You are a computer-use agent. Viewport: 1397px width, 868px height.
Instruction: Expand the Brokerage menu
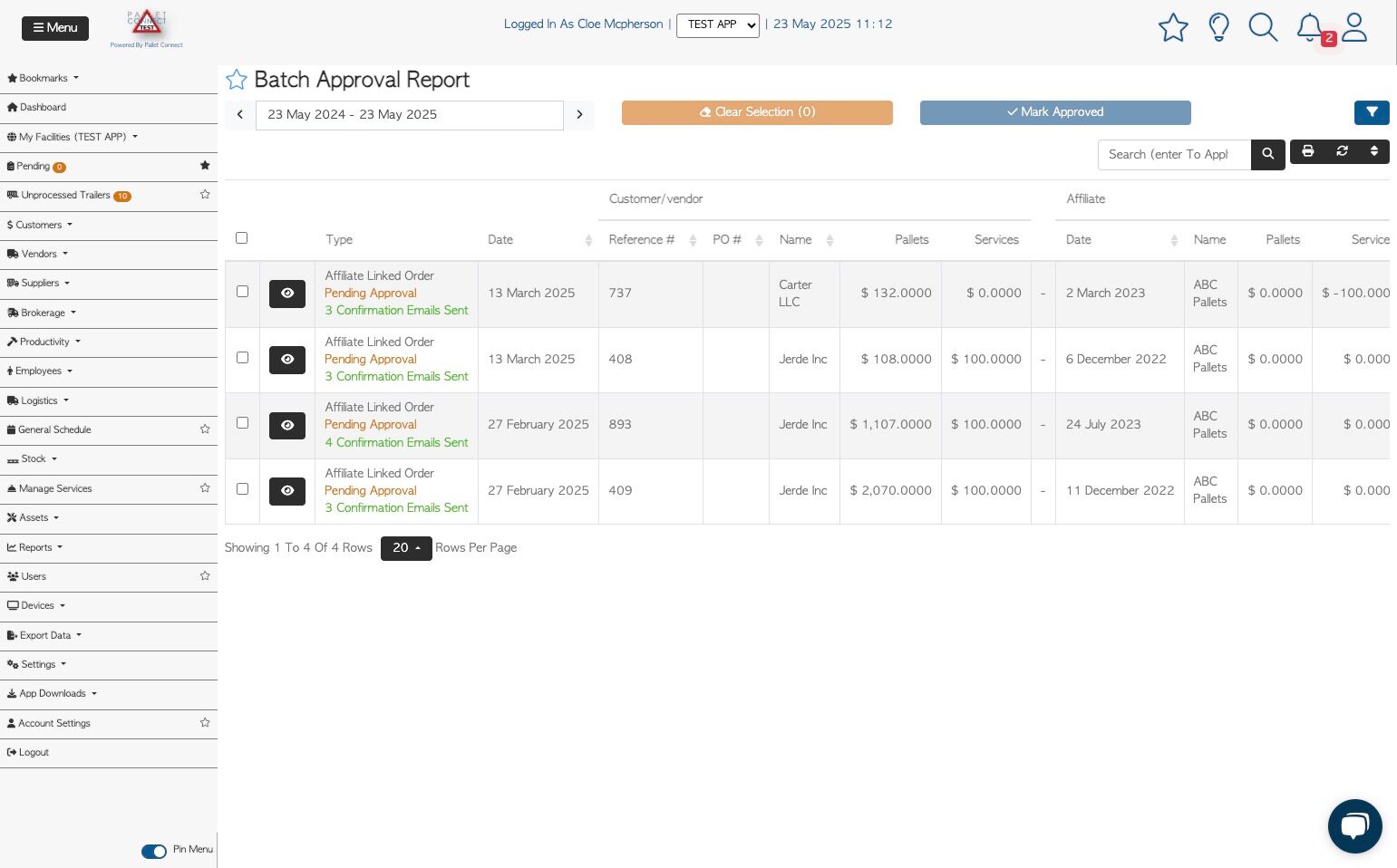(109, 313)
